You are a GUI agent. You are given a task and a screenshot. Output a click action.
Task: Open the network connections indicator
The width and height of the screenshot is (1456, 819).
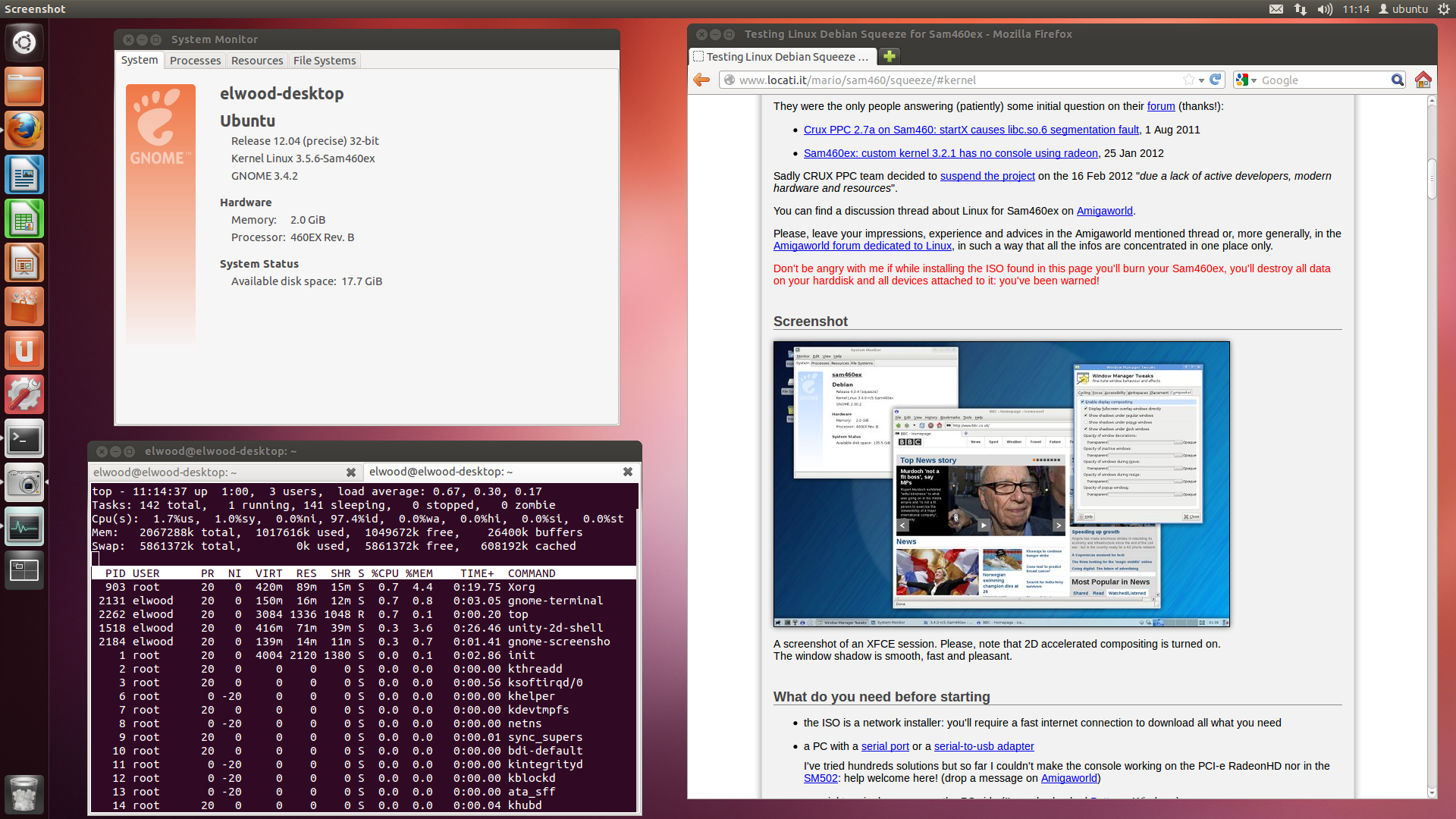1301,9
